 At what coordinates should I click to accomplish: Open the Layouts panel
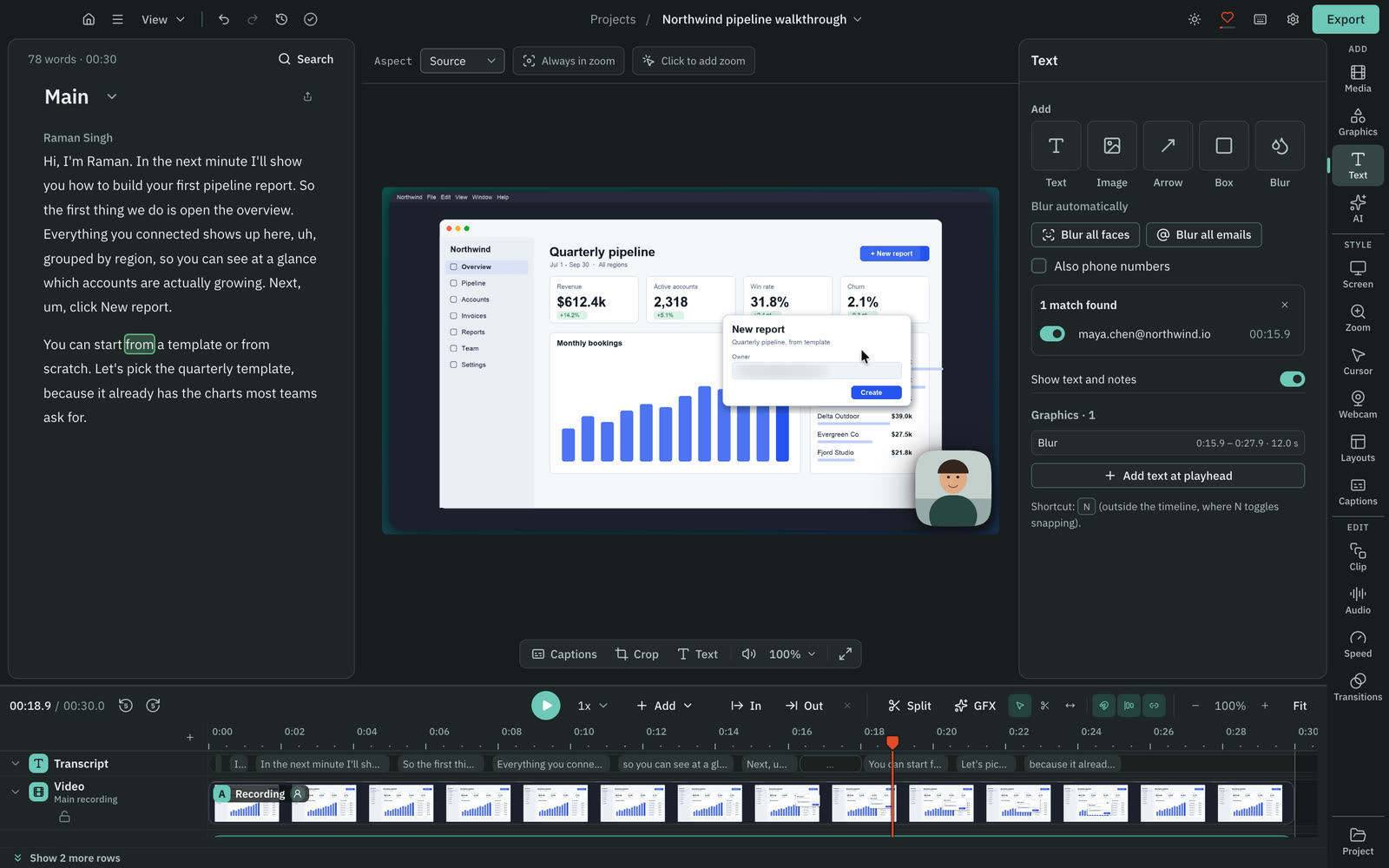(1358, 448)
